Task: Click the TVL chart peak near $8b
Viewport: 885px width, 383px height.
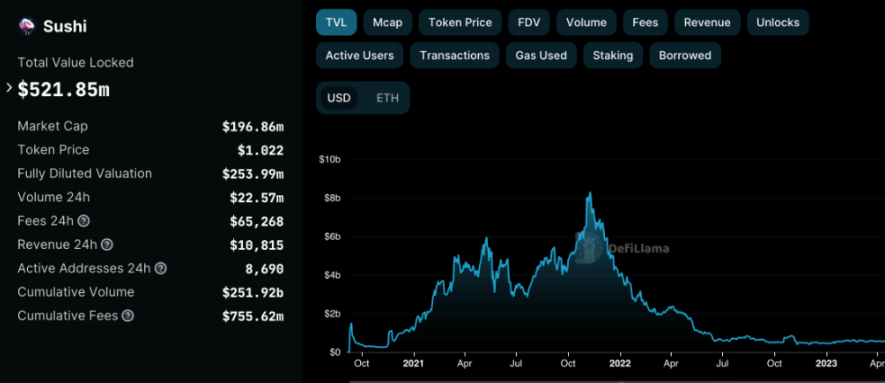Action: (590, 193)
